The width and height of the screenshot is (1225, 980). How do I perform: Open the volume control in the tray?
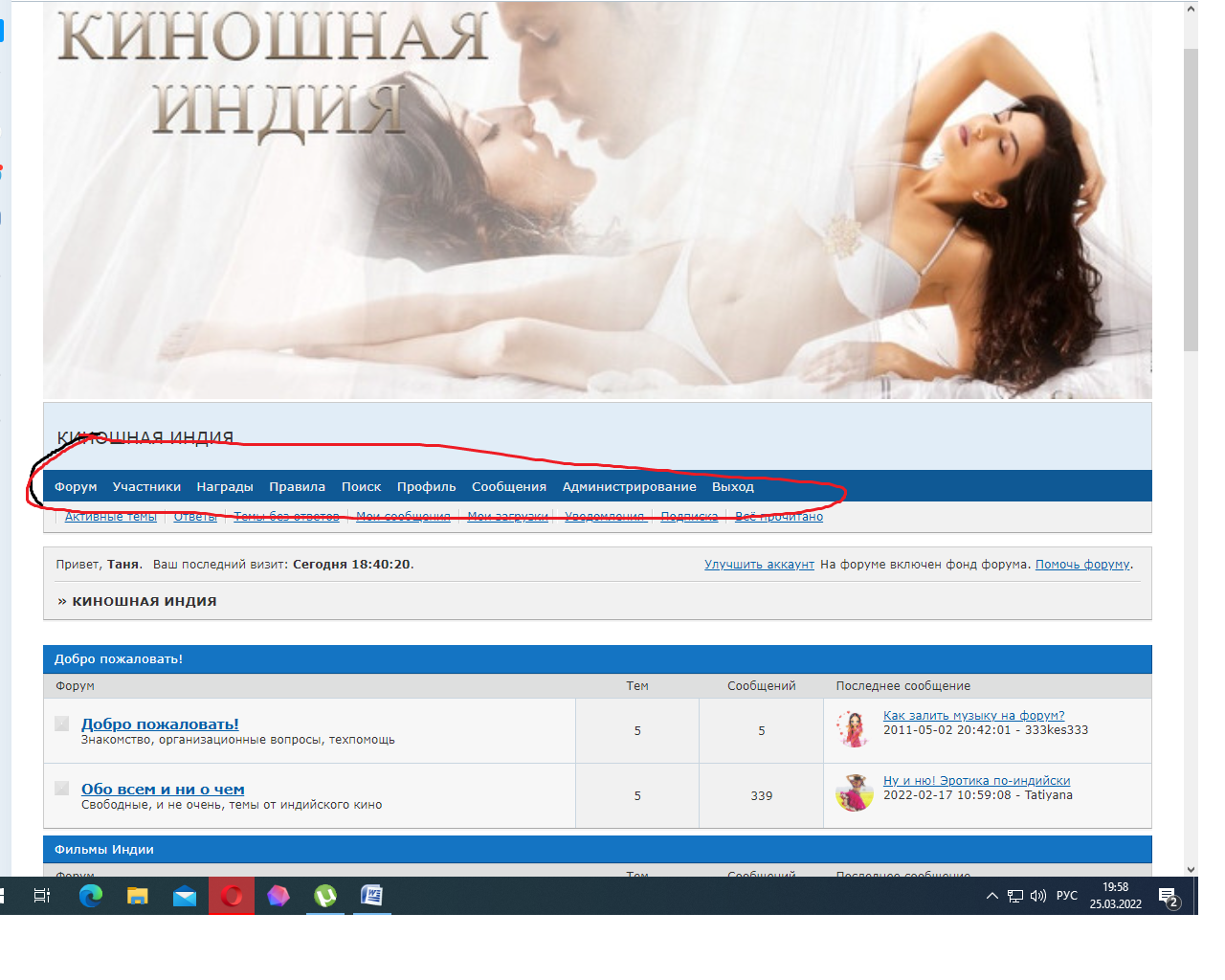[1038, 896]
